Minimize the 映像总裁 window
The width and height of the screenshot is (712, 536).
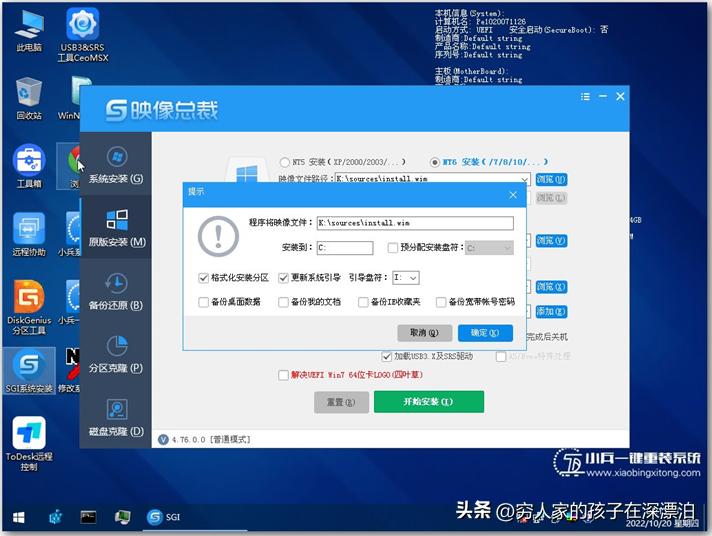click(x=603, y=96)
